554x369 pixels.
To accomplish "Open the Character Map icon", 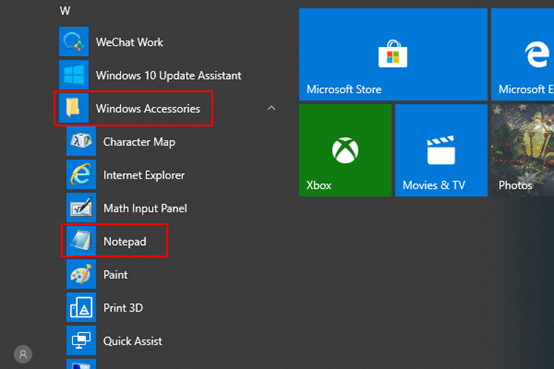I will coord(81,141).
